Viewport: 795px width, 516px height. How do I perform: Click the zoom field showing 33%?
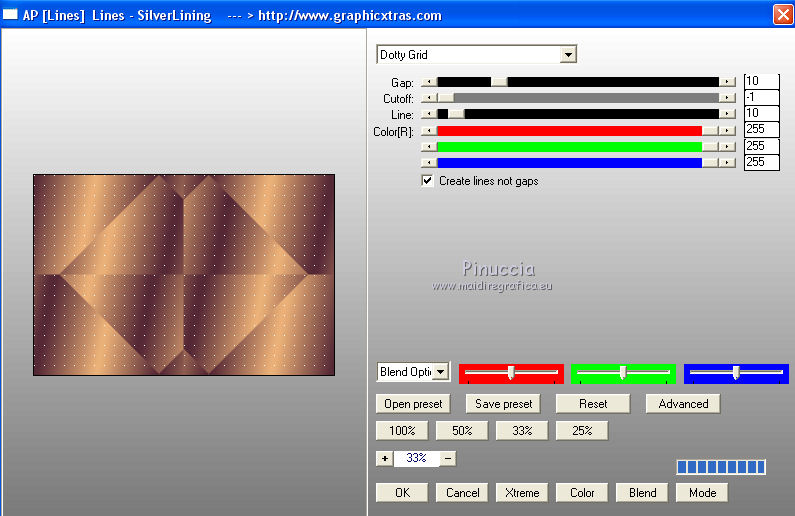pyautogui.click(x=416, y=458)
